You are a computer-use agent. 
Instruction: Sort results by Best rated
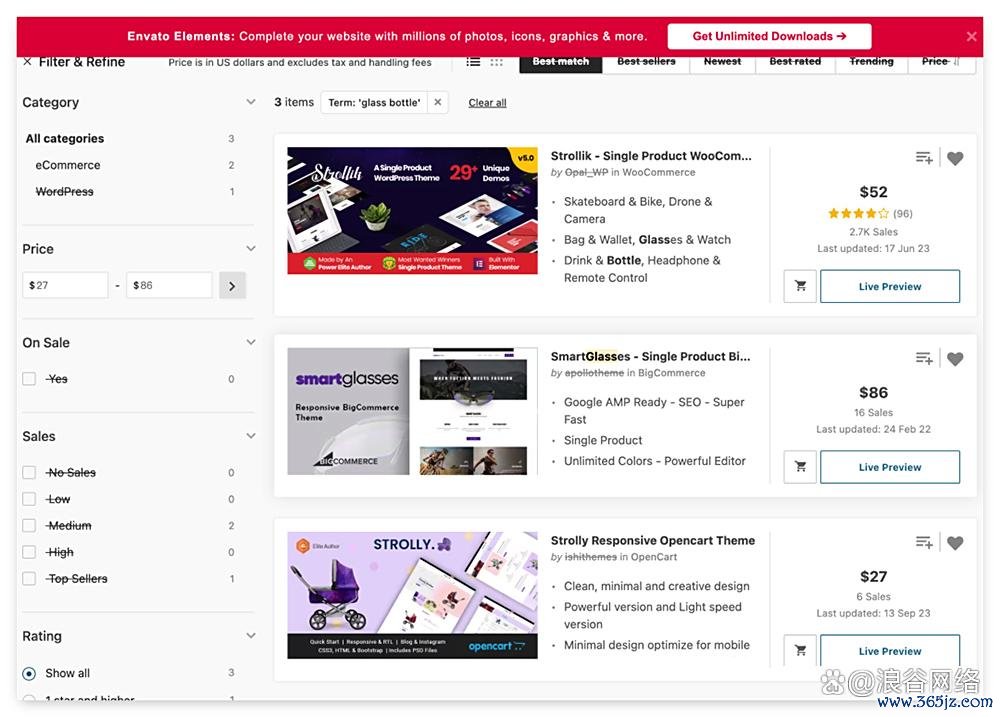pyautogui.click(x=795, y=62)
